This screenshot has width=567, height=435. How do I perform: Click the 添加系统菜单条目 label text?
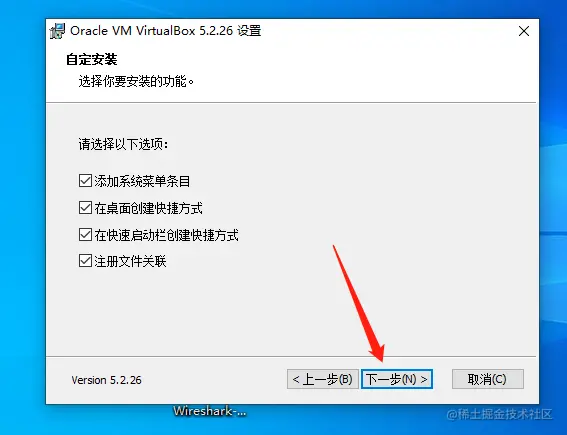tap(142, 181)
